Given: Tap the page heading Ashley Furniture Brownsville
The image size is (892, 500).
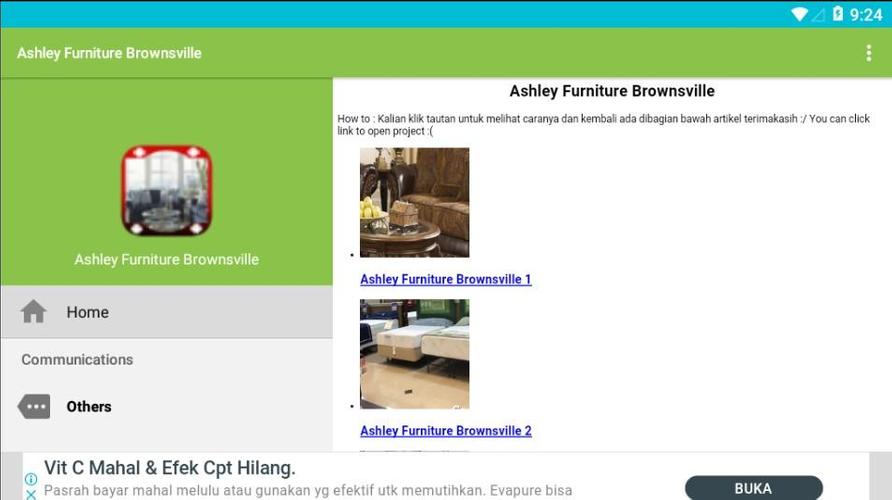Looking at the screenshot, I should 612,91.
